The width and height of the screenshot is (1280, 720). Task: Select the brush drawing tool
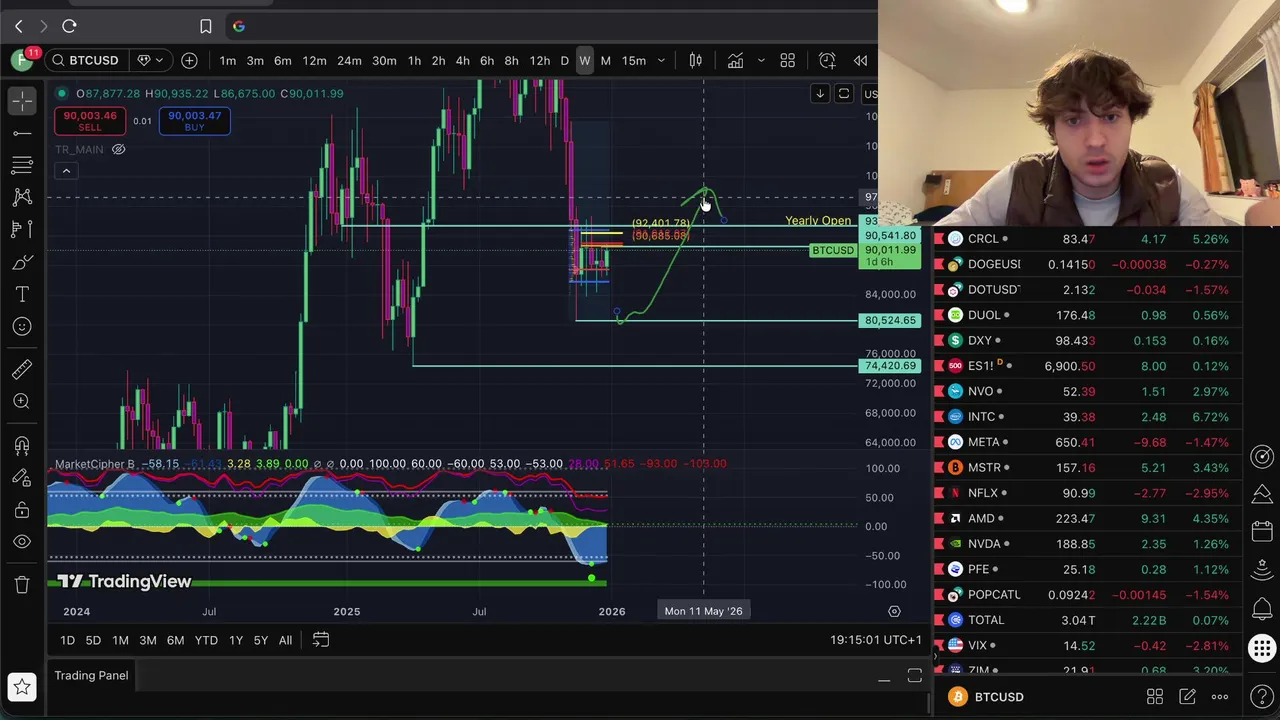coord(22,262)
